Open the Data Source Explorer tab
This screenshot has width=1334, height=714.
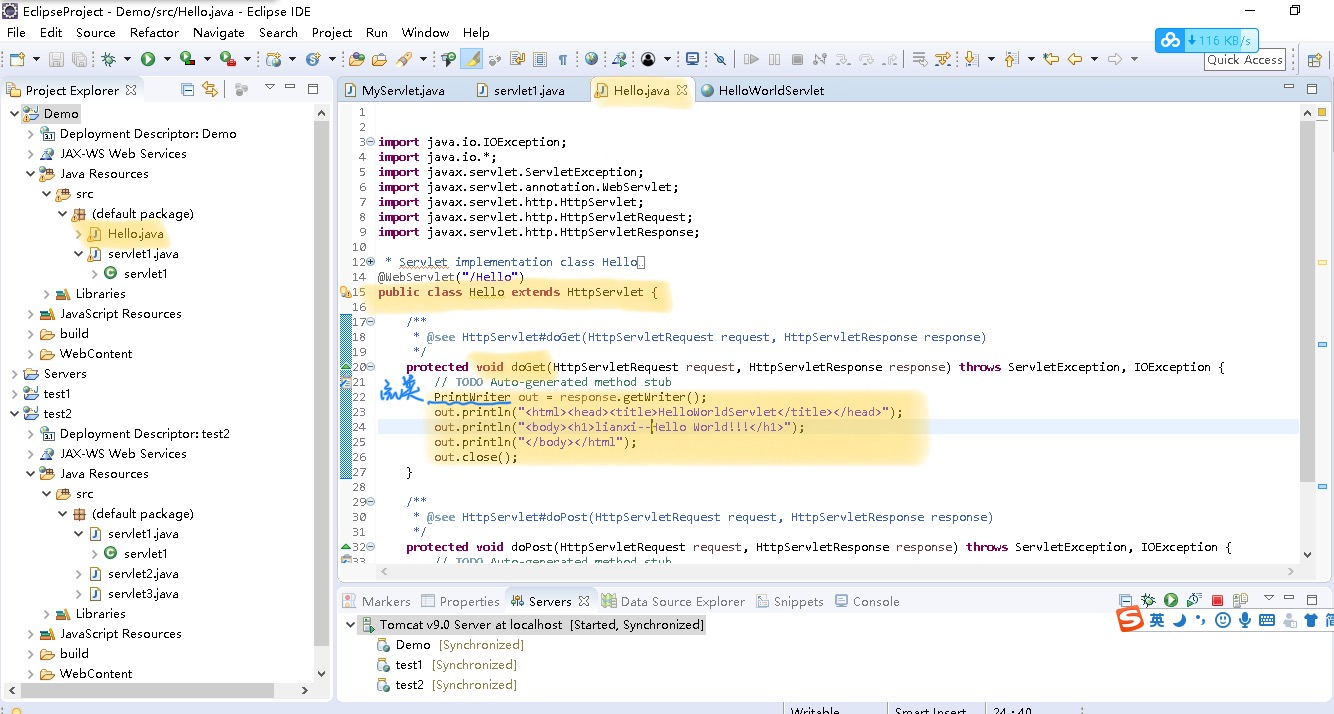pyautogui.click(x=673, y=601)
